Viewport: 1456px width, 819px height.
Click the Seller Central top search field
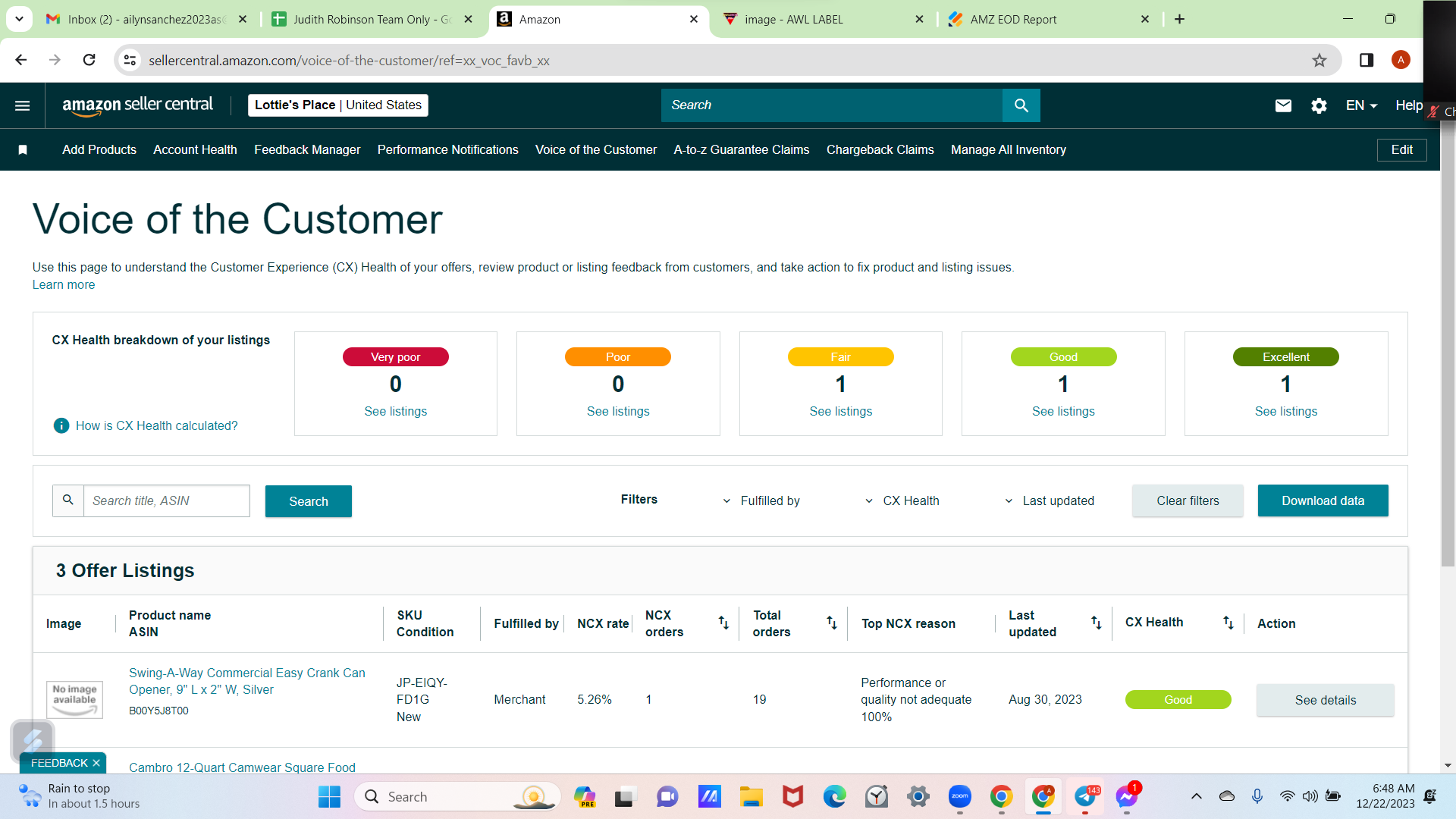click(x=831, y=105)
